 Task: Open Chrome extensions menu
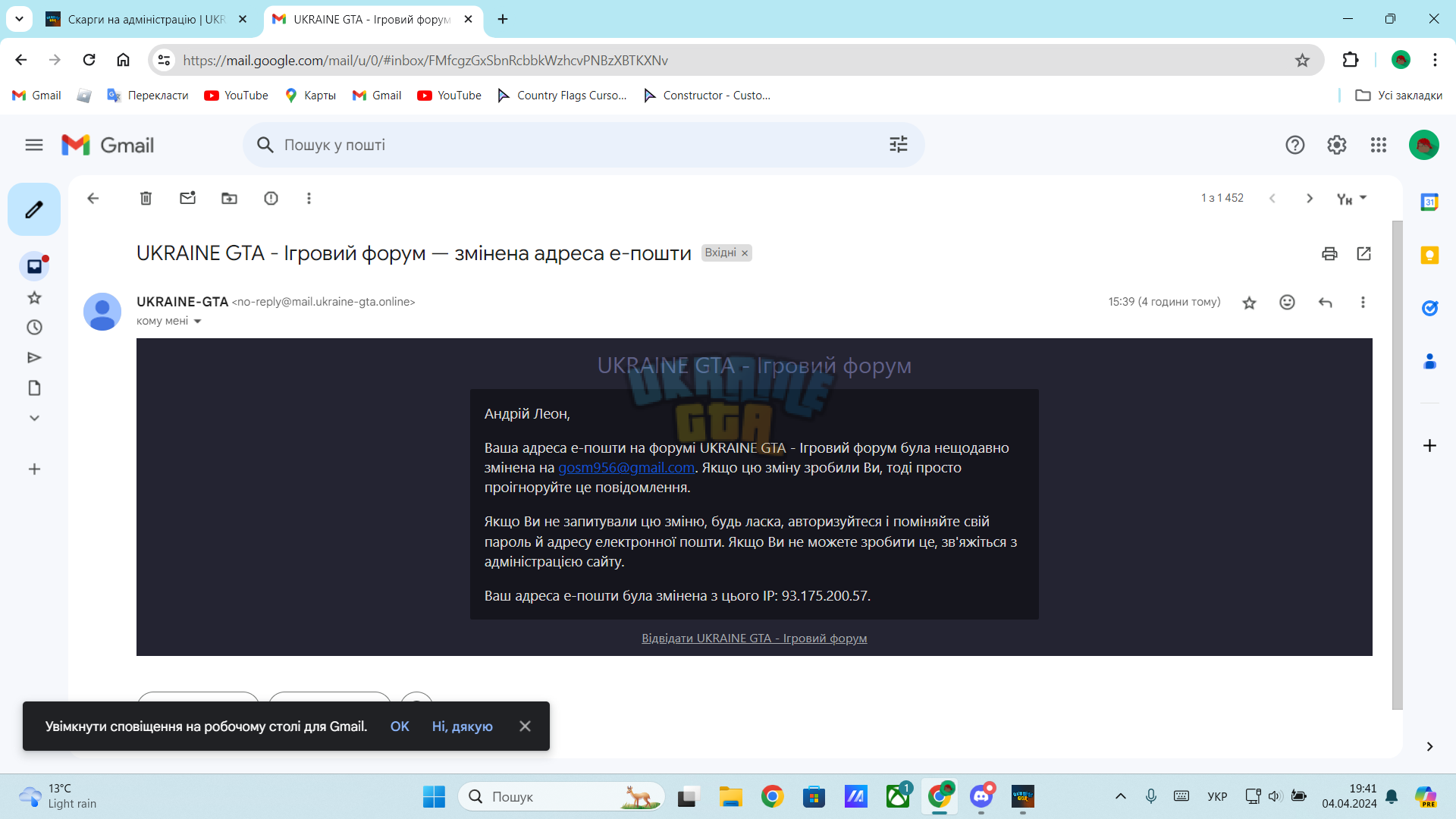1351,60
